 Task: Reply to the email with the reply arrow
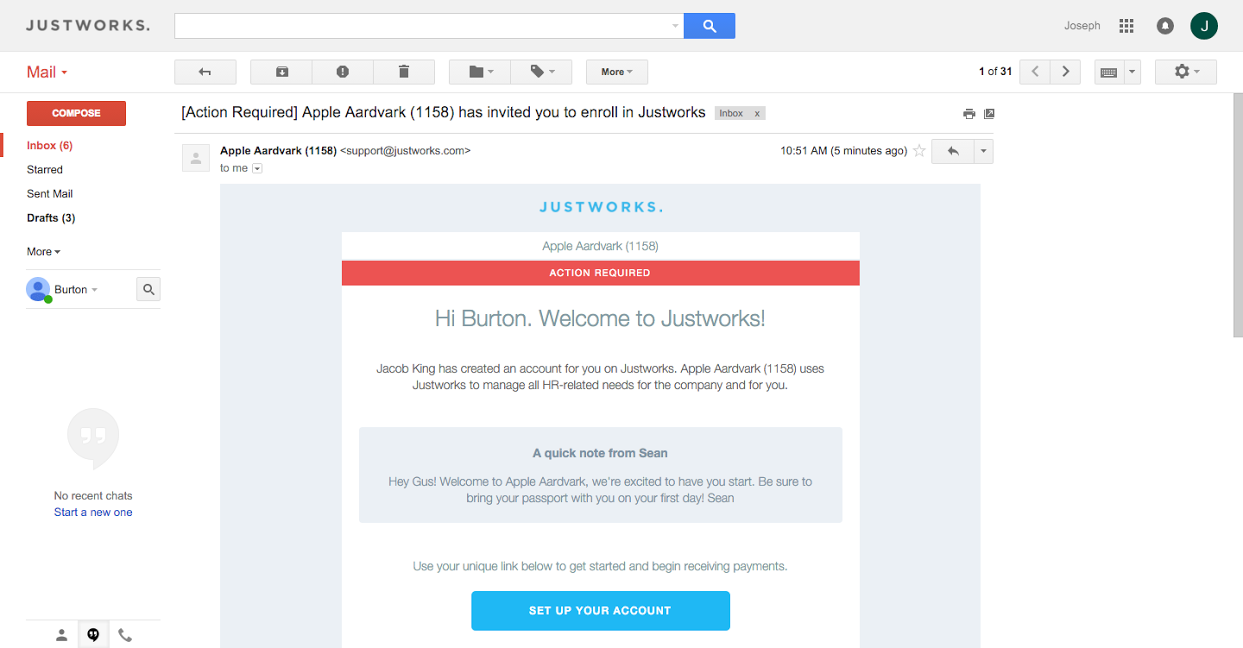coord(953,151)
